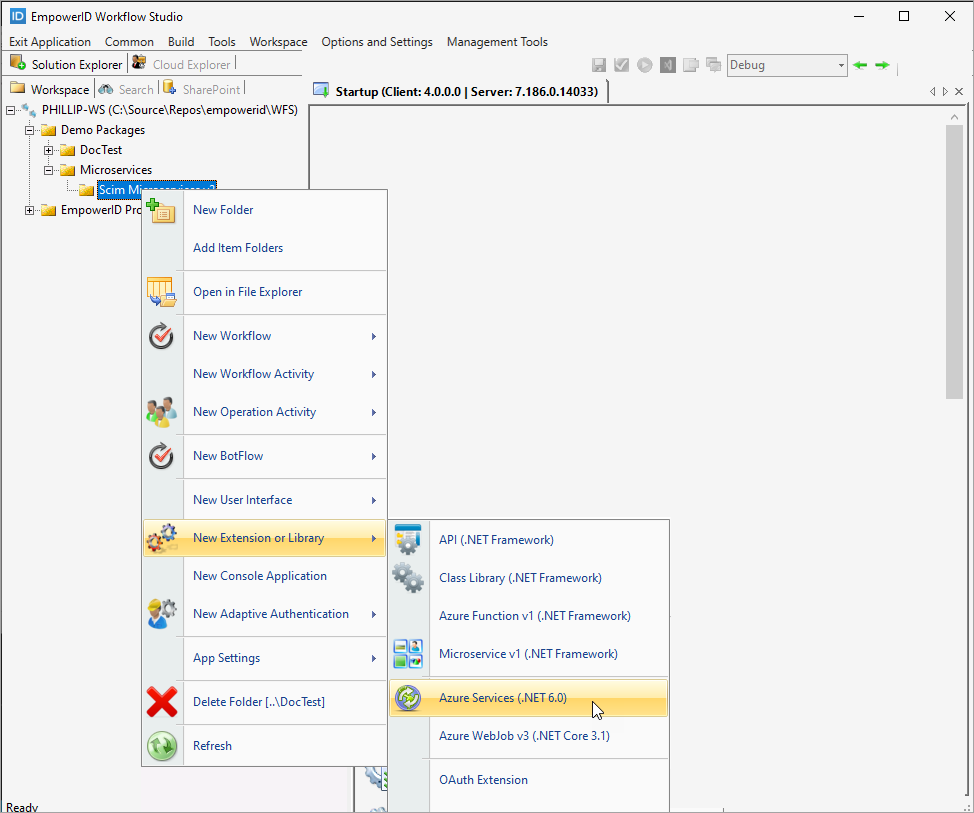Click the Microservice v1 submenu icon
This screenshot has width=974, height=813.
click(408, 653)
